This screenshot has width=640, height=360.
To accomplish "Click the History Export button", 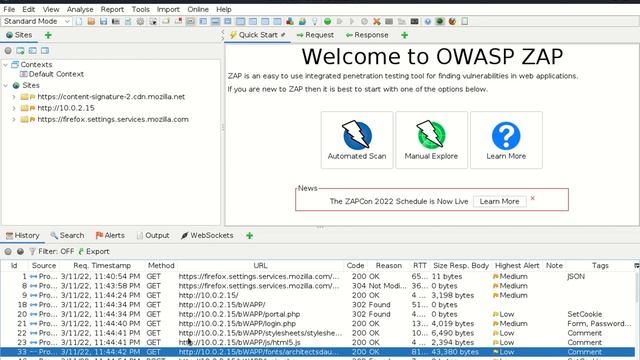I will point(94,251).
